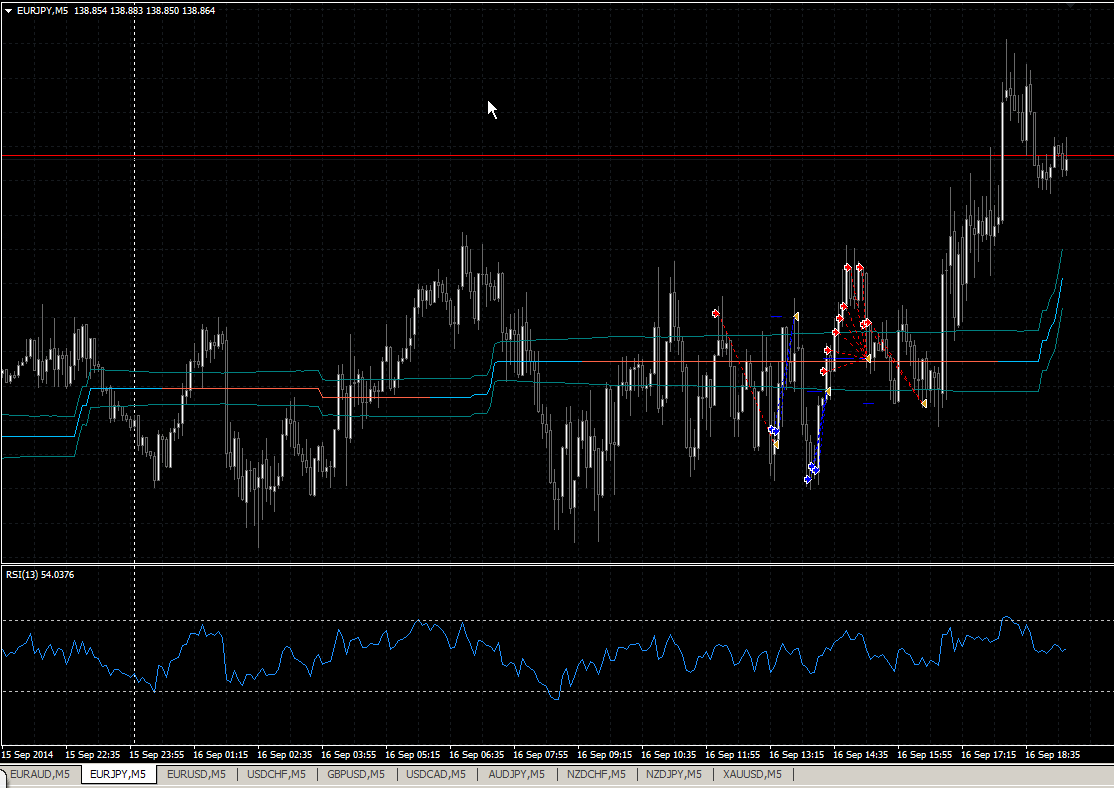
Task: Click the 16 Sep 10:35 time label
Action: [669, 755]
